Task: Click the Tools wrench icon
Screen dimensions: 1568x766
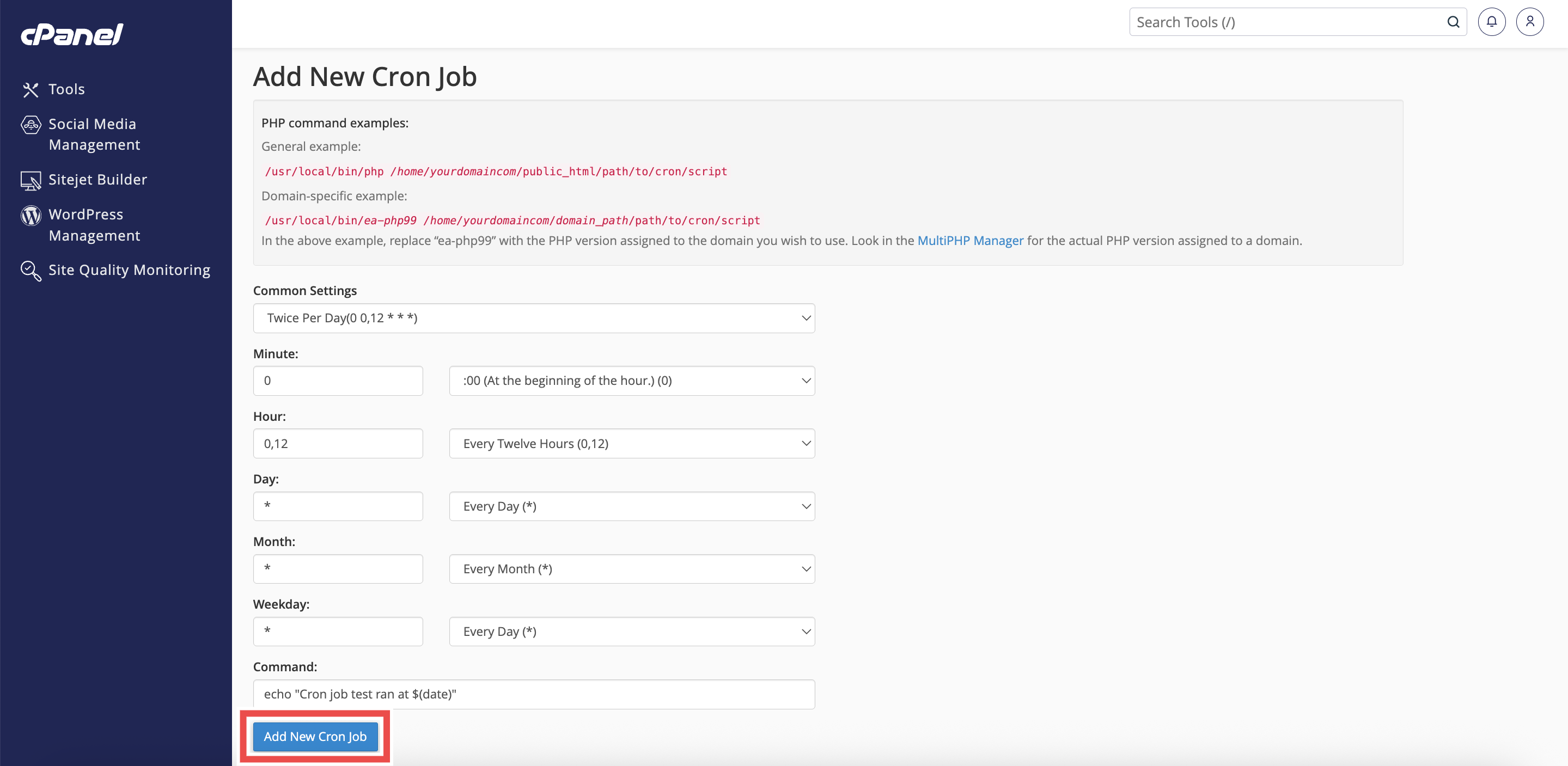Action: pyautogui.click(x=30, y=89)
